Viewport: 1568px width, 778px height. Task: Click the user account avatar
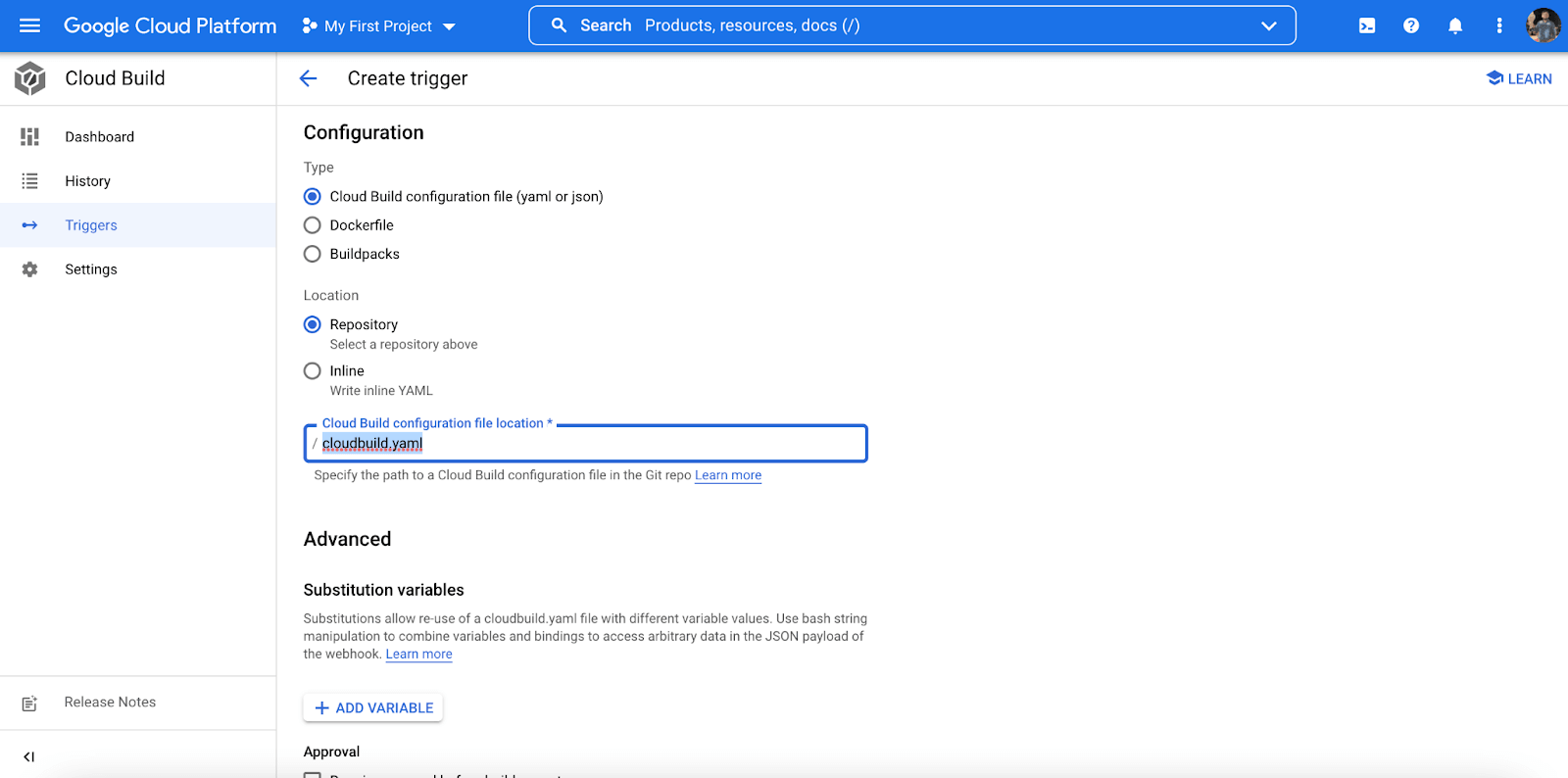(1543, 25)
